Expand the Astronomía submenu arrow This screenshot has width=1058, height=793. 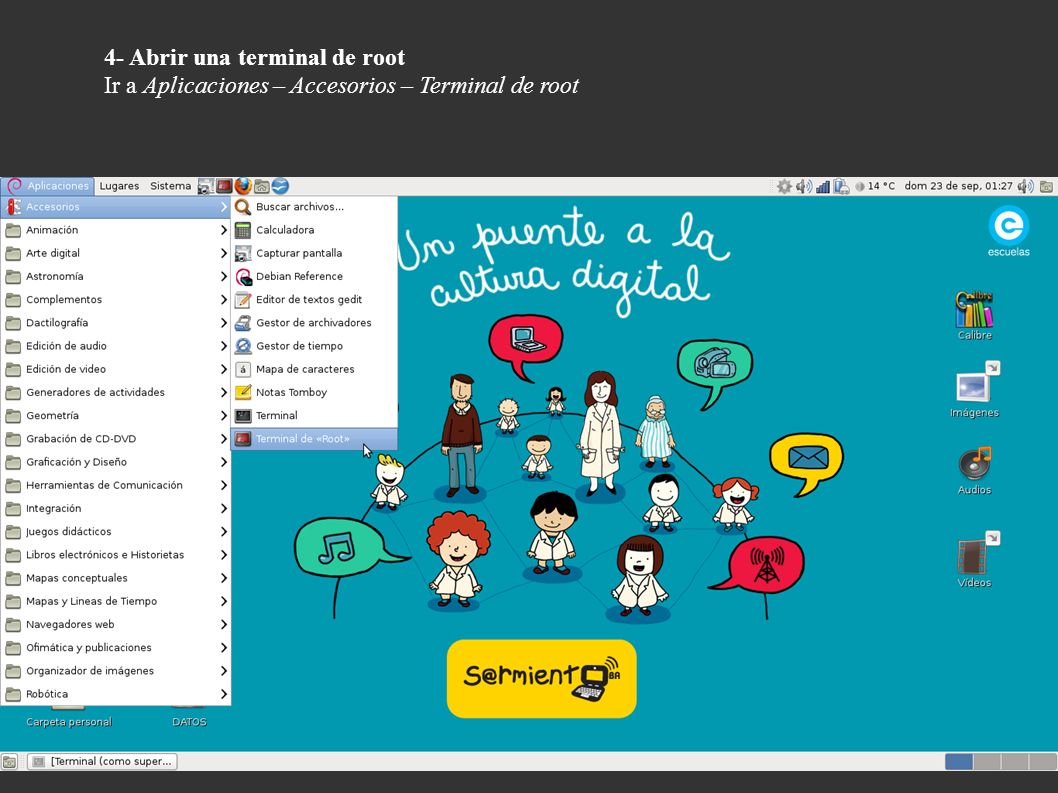(223, 277)
